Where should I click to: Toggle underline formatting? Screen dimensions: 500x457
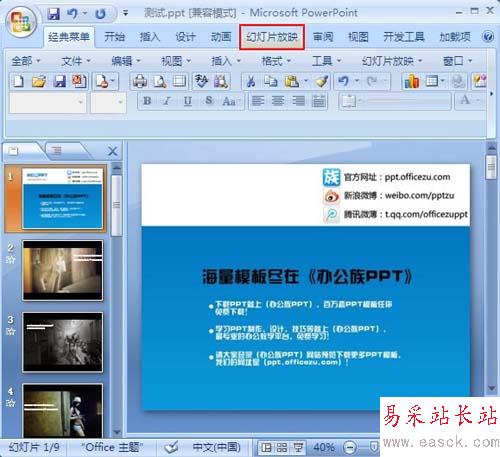pyautogui.click(x=188, y=101)
